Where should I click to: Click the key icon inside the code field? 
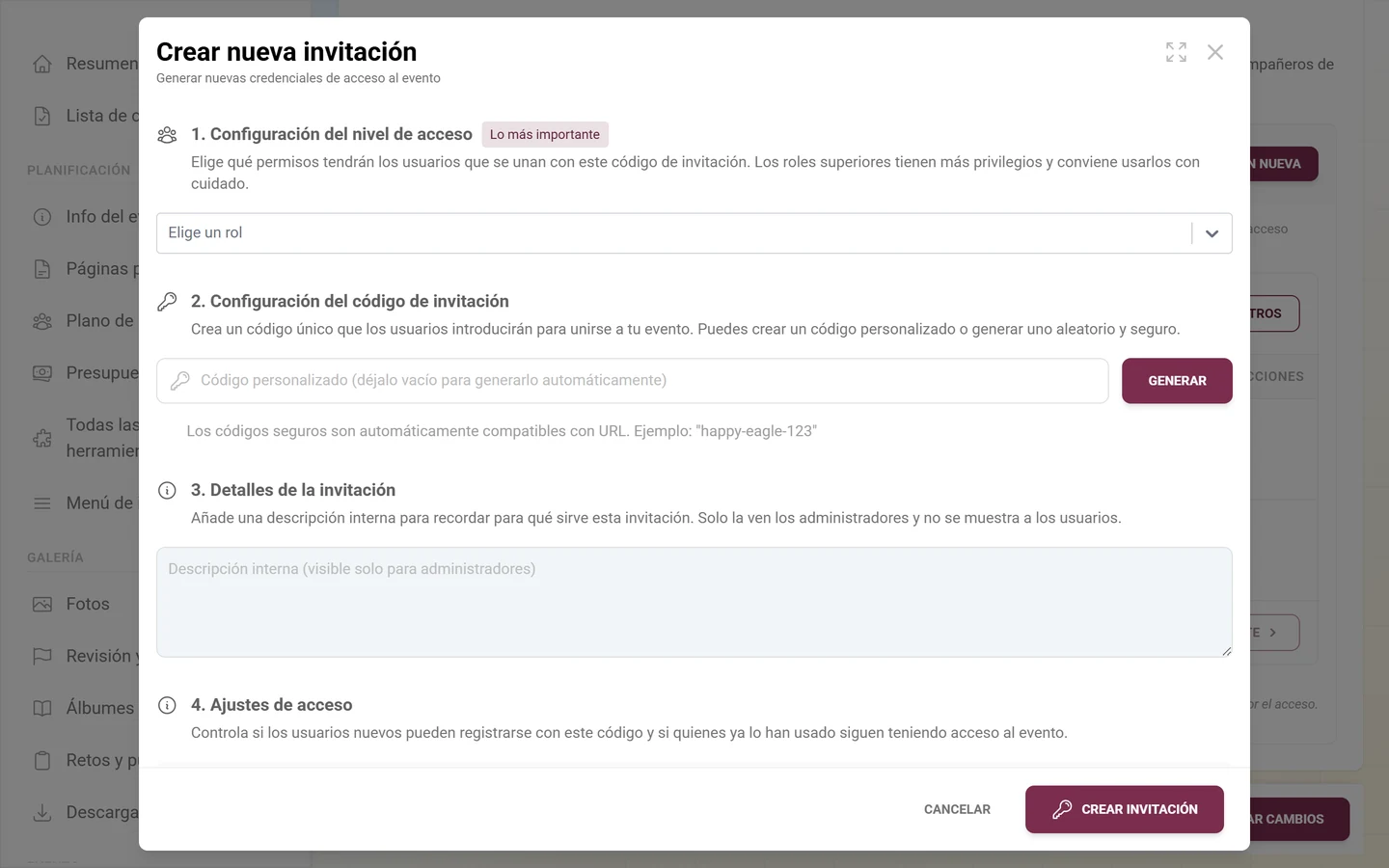[x=180, y=381]
